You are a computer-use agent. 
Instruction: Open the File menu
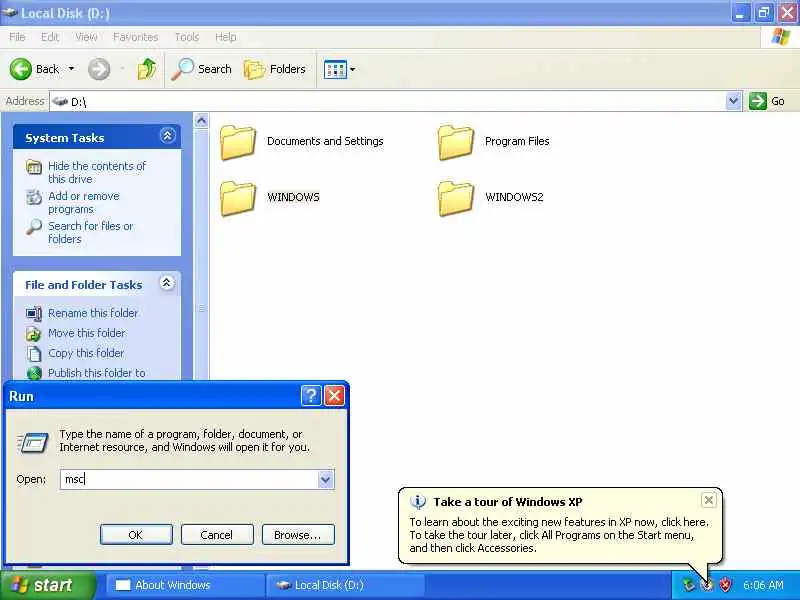pos(17,37)
